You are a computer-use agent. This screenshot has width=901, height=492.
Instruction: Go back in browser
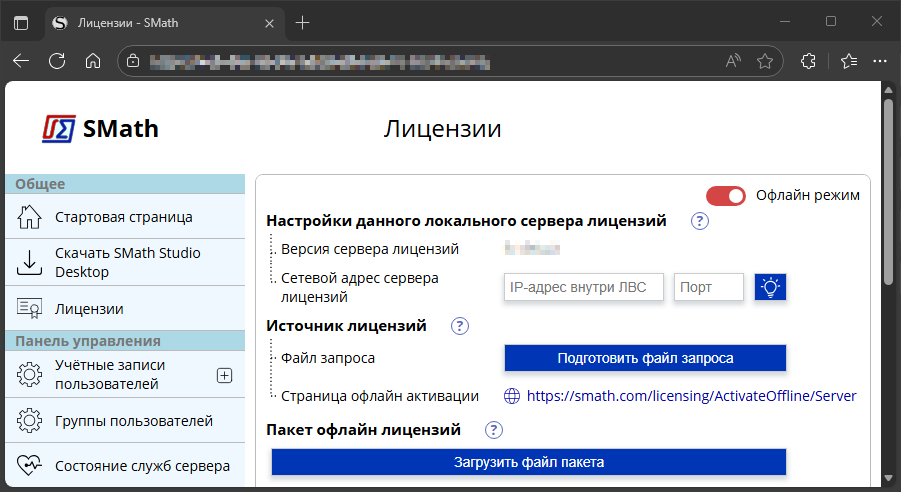click(x=21, y=61)
